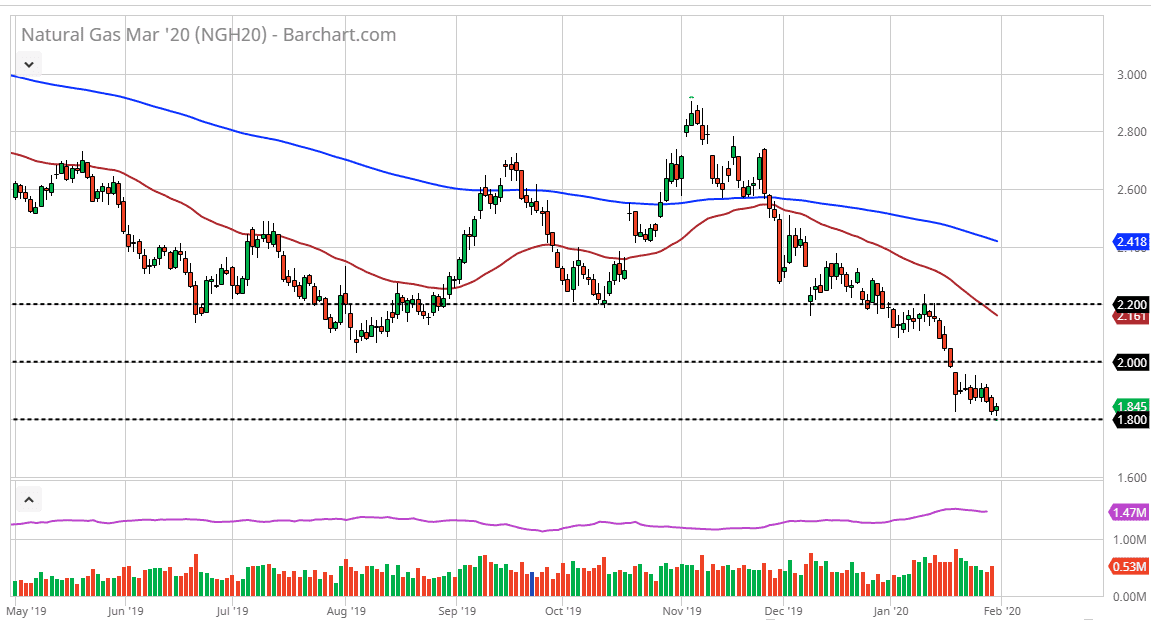Screen dimensions: 1156x620
Task: Click the Sep '19 date axis label
Action: 456,611
